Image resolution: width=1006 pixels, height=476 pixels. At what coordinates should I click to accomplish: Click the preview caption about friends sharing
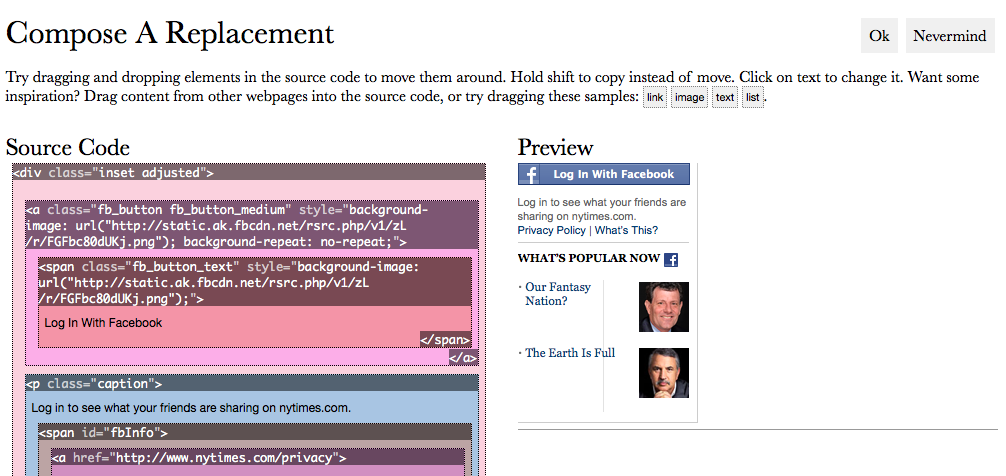click(602, 209)
